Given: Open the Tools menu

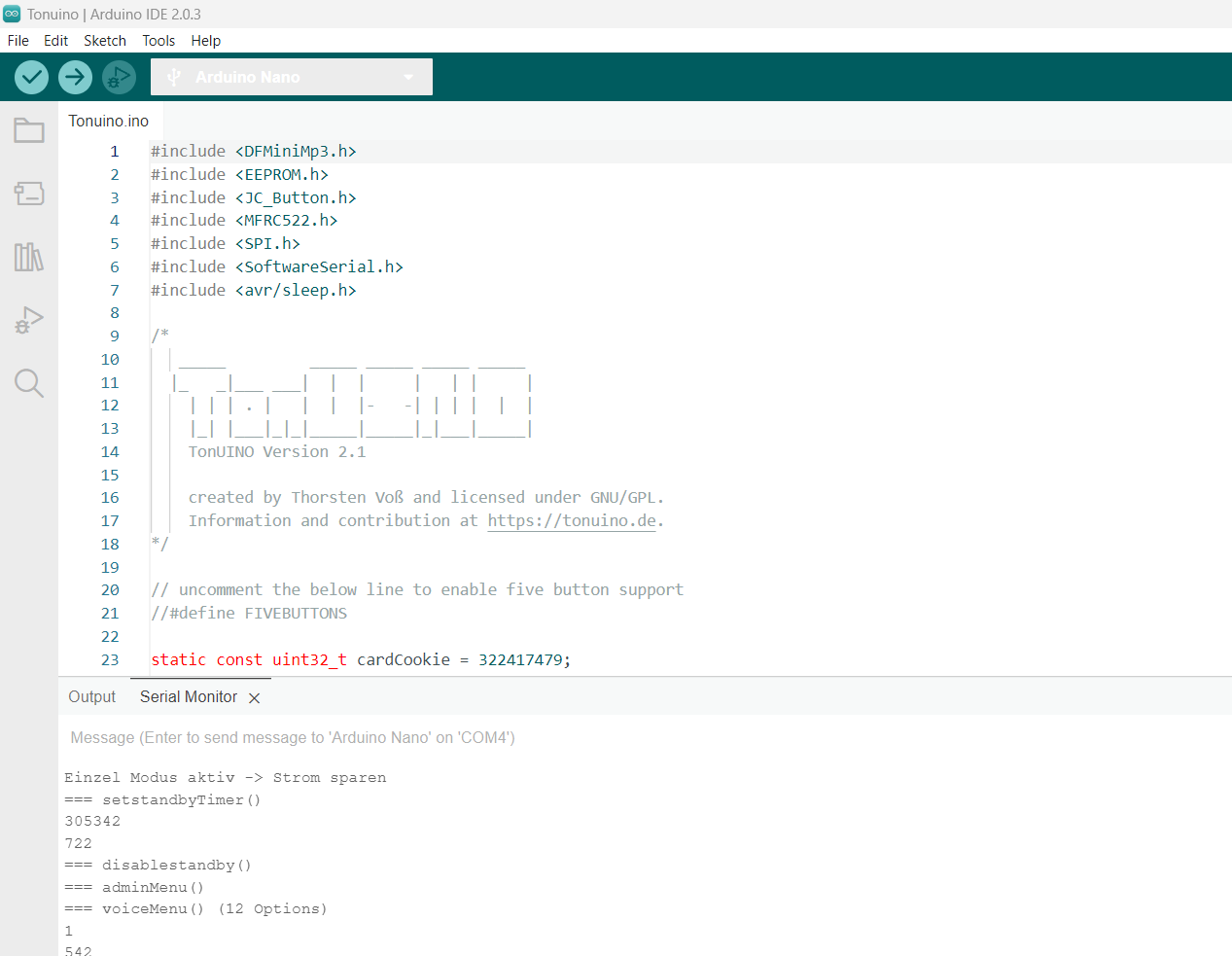Looking at the screenshot, I should [x=158, y=41].
